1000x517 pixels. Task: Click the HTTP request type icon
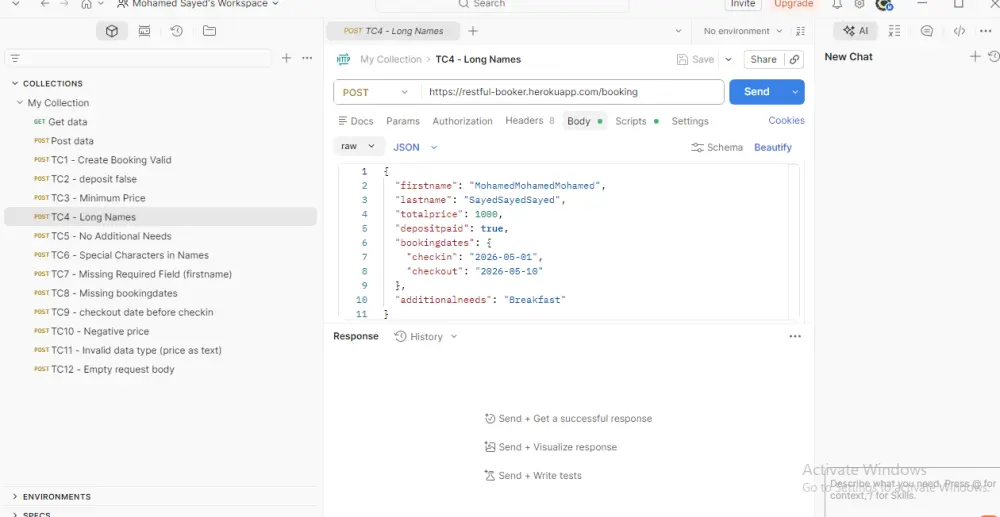point(343,59)
